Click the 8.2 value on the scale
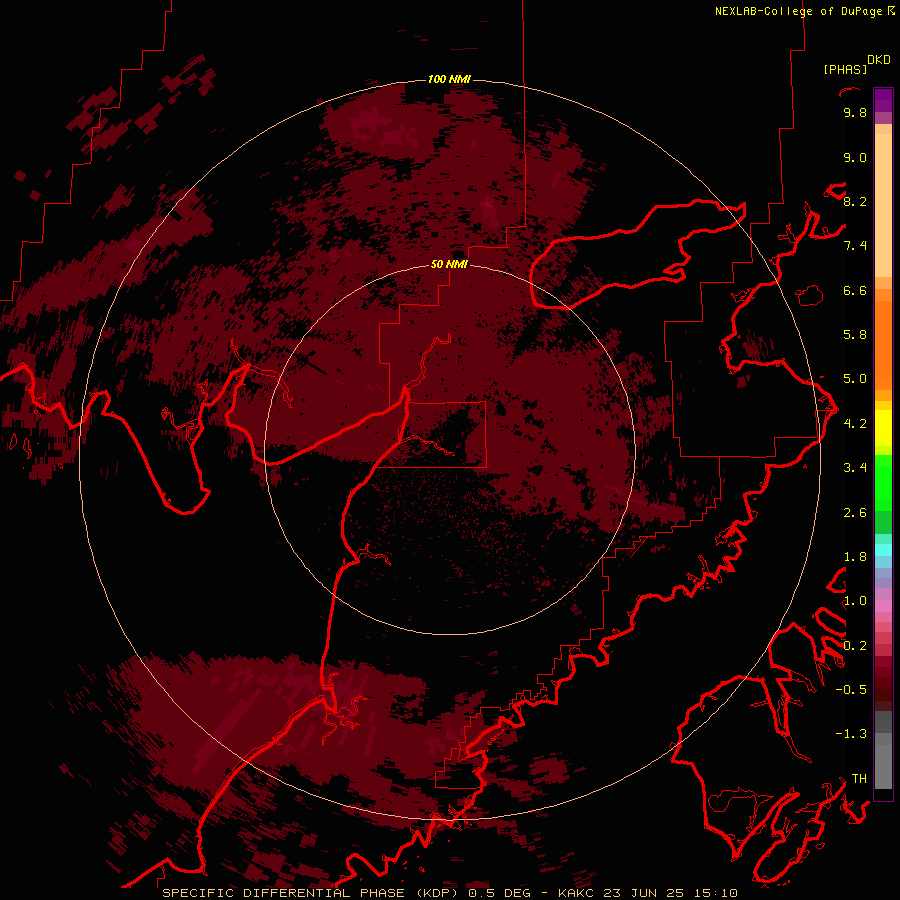 point(855,201)
